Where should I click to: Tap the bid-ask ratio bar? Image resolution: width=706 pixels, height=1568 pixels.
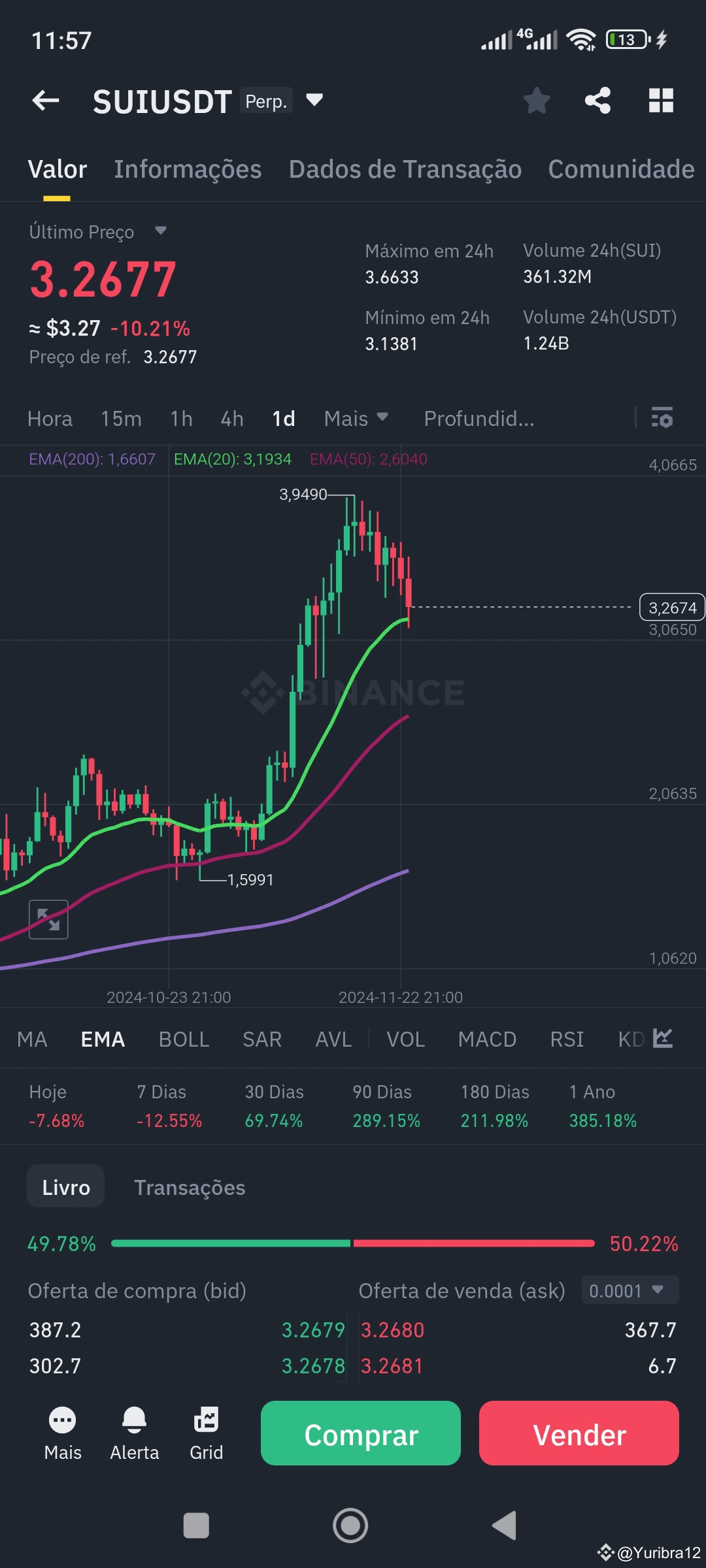point(353,1243)
